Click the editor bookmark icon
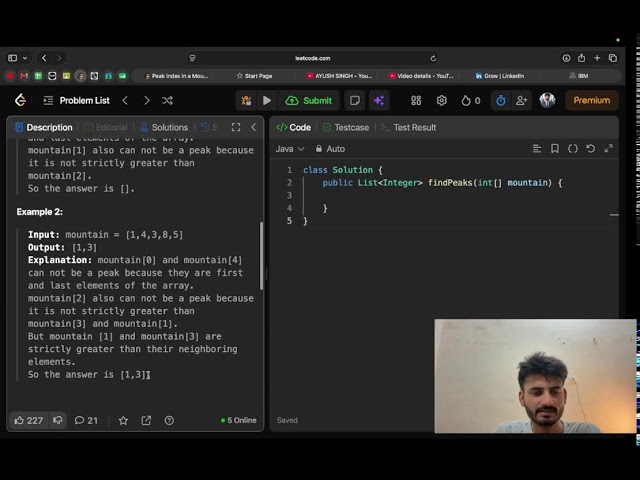 pos(555,149)
